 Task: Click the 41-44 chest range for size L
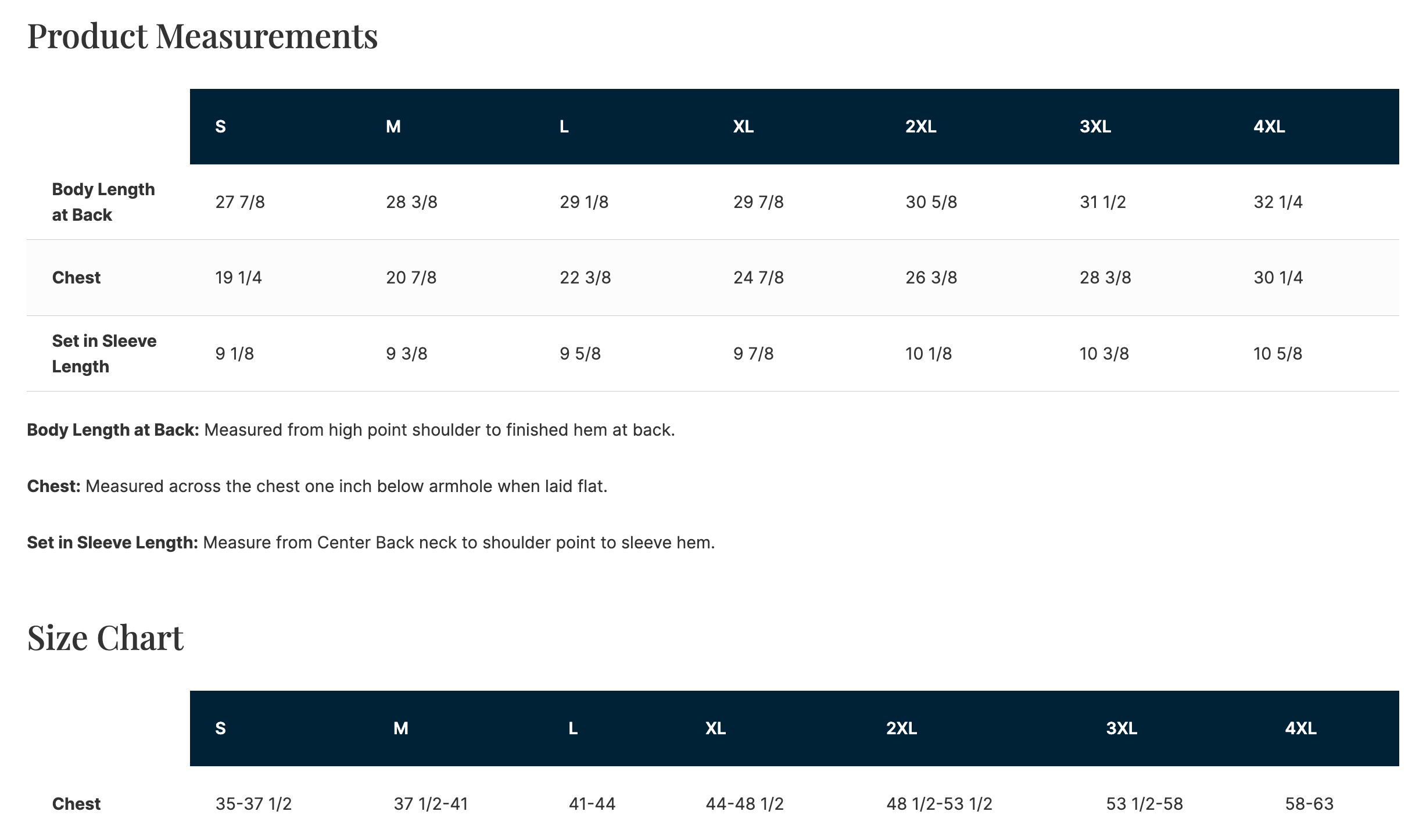[592, 804]
